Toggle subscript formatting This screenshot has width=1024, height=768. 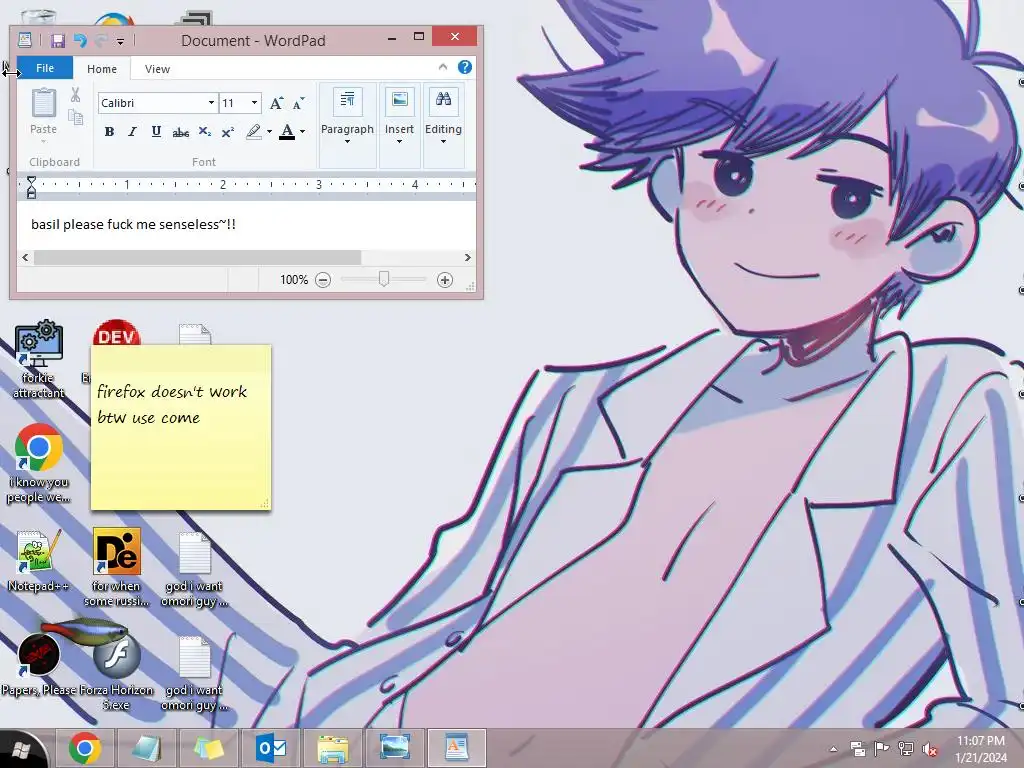204,132
